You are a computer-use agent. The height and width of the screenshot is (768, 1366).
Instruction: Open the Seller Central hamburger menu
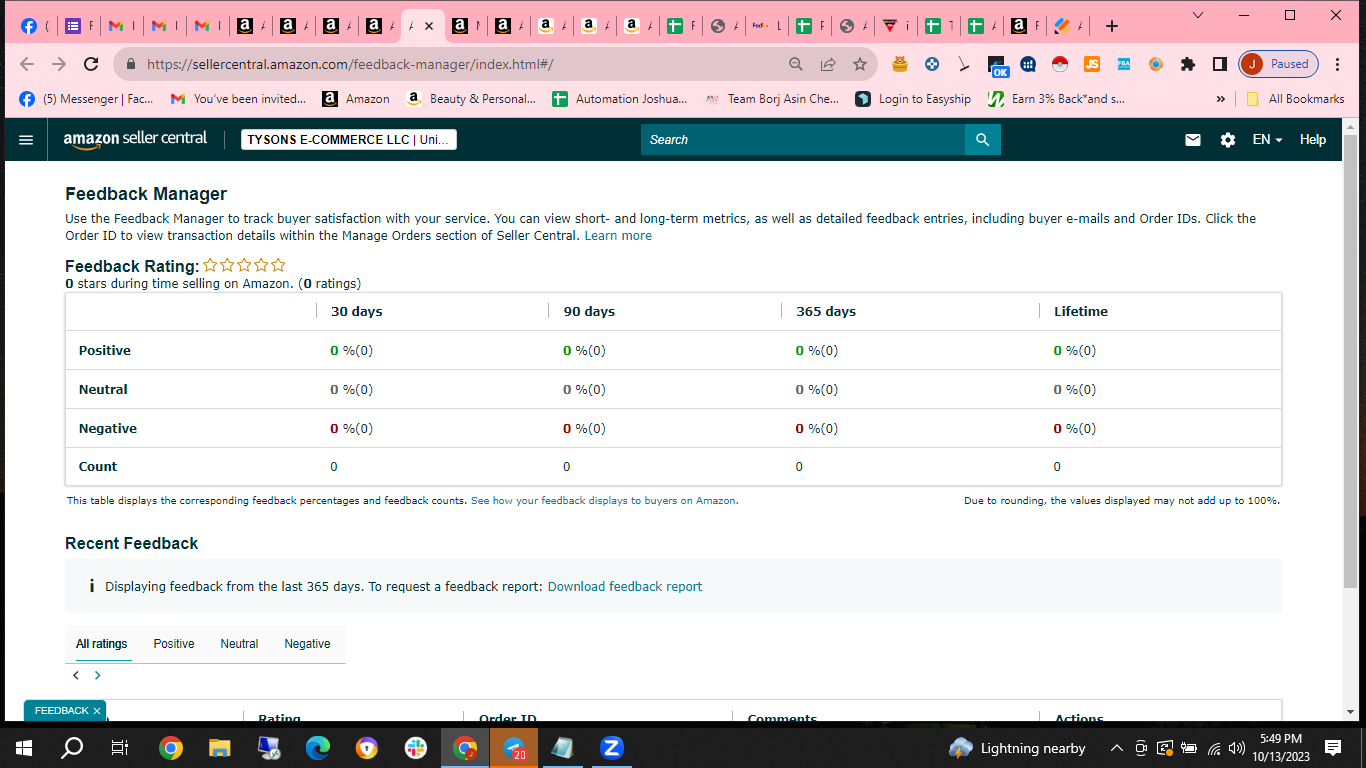click(x=26, y=140)
